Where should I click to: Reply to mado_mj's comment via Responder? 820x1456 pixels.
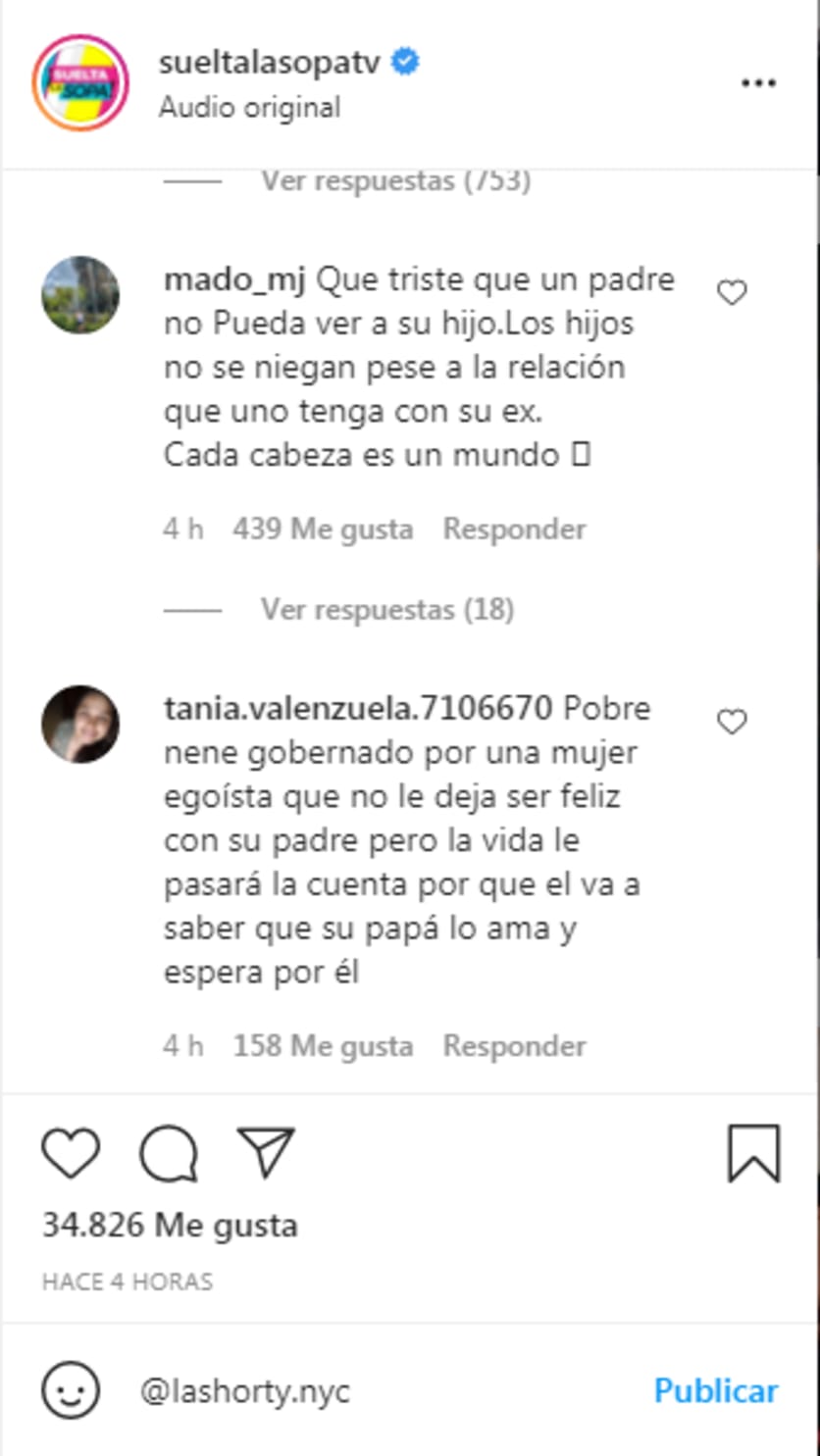coord(514,529)
